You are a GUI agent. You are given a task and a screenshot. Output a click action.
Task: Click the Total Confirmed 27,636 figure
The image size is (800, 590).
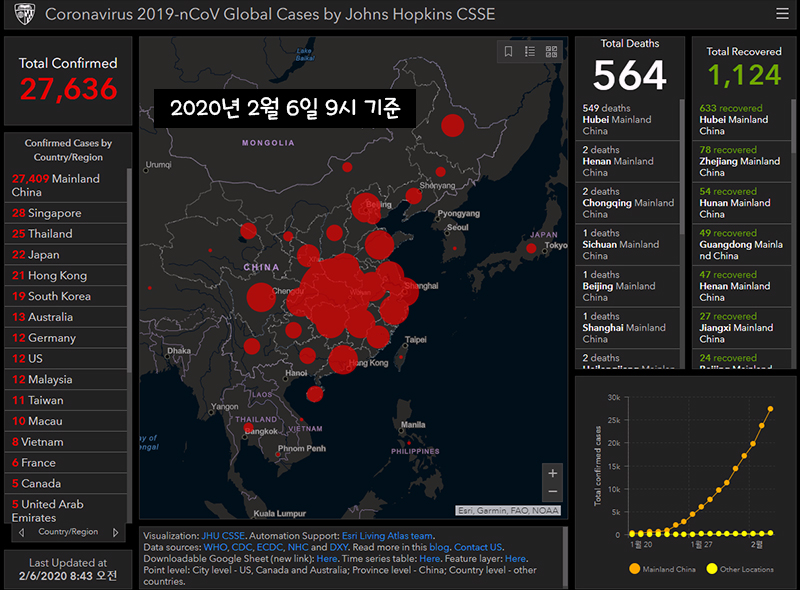69,89
